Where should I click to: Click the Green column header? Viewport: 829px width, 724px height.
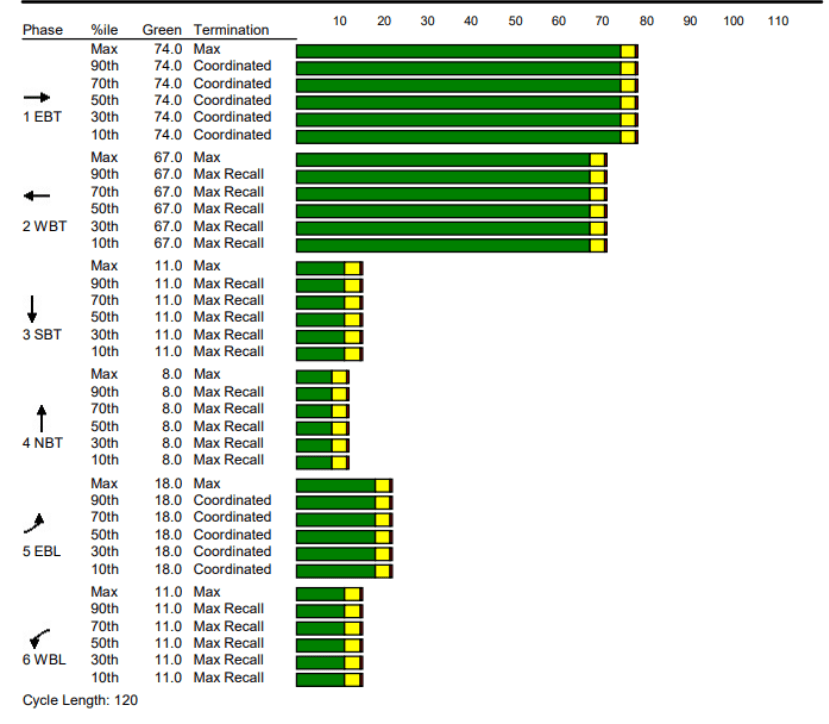[161, 30]
